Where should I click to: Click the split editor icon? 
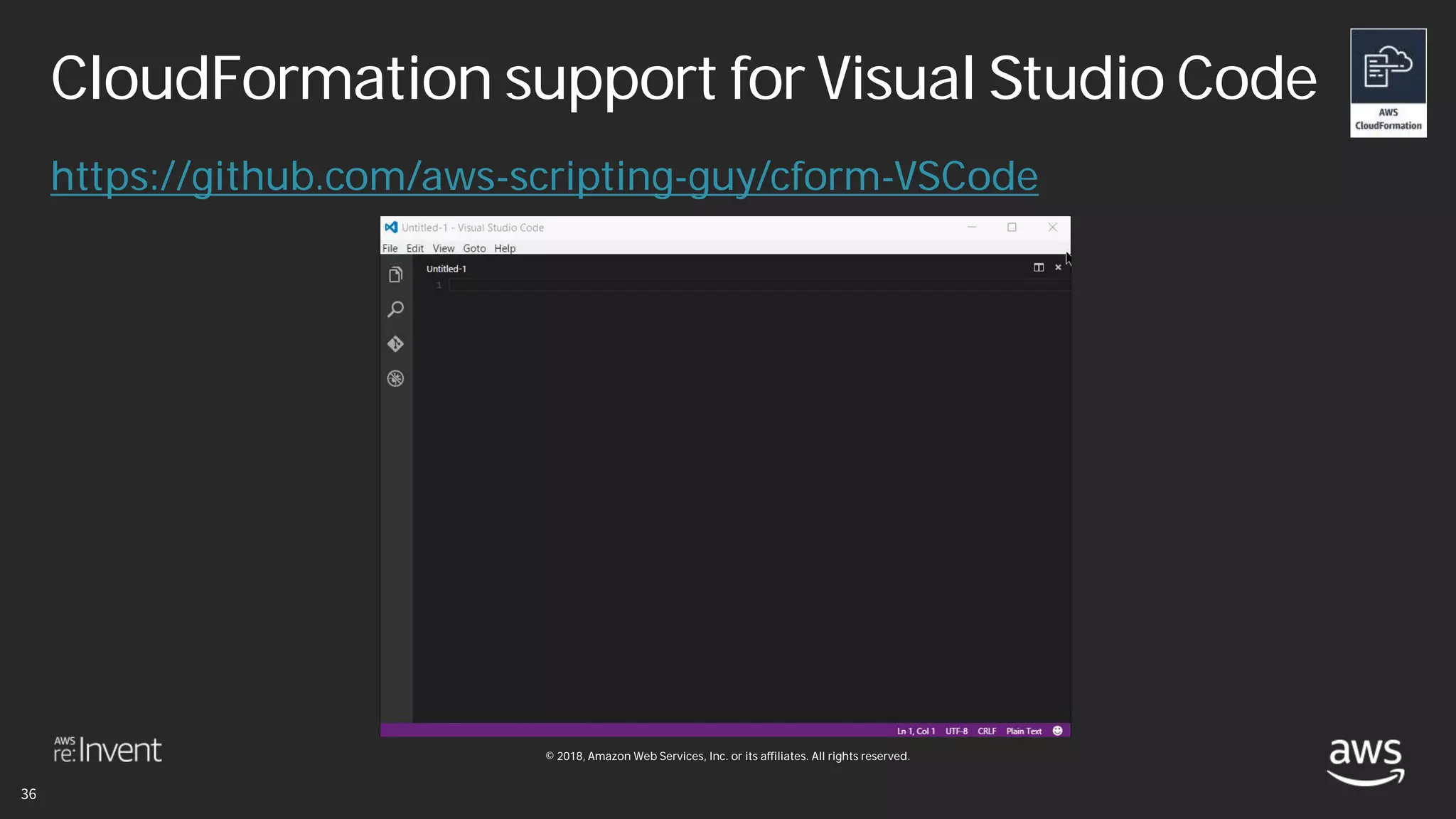pos(1039,267)
